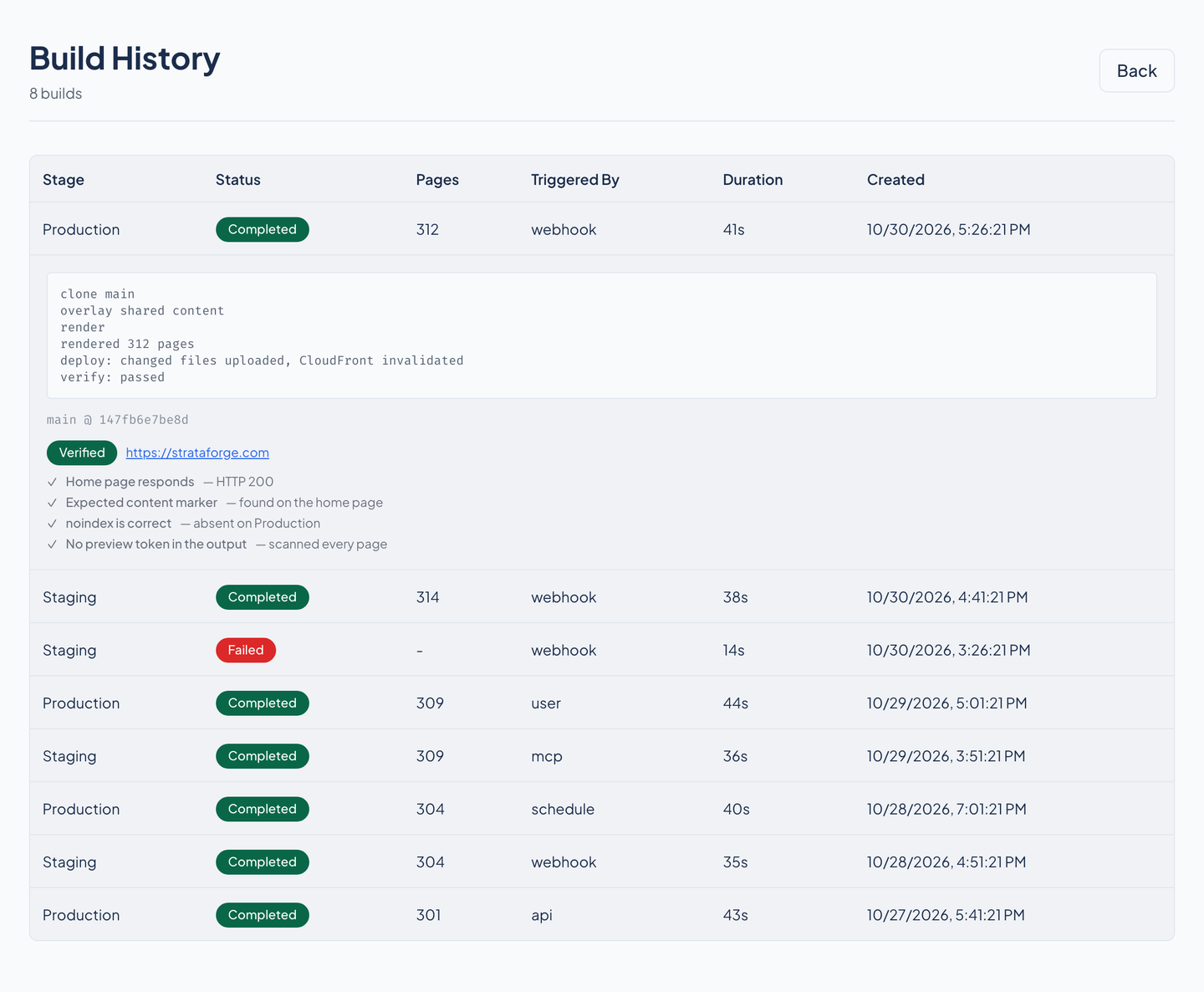Click the timestamp 10/29/2026, 5:01:21 PM
The image size is (1204, 992).
[947, 703]
